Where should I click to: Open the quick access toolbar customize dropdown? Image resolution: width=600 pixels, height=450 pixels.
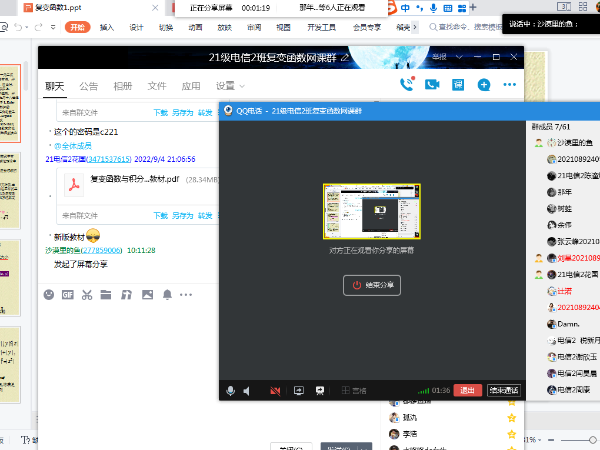[x=53, y=27]
